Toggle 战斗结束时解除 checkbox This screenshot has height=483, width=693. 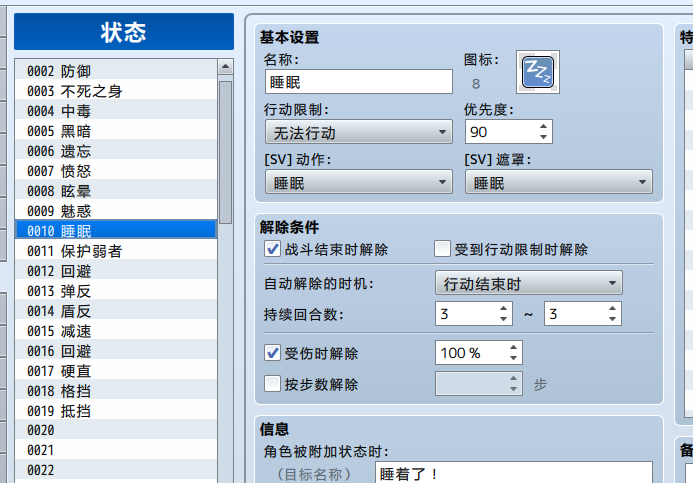pyautogui.click(x=272, y=249)
